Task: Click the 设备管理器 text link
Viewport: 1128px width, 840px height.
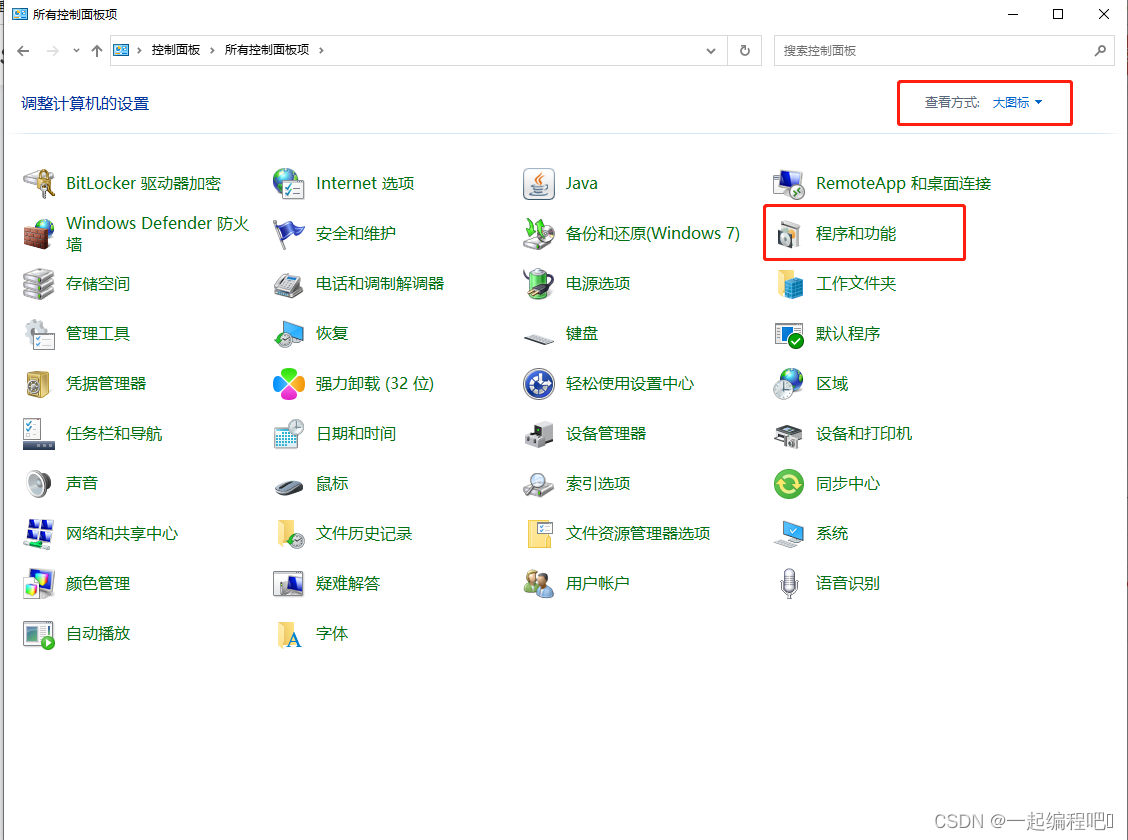Action: click(606, 434)
